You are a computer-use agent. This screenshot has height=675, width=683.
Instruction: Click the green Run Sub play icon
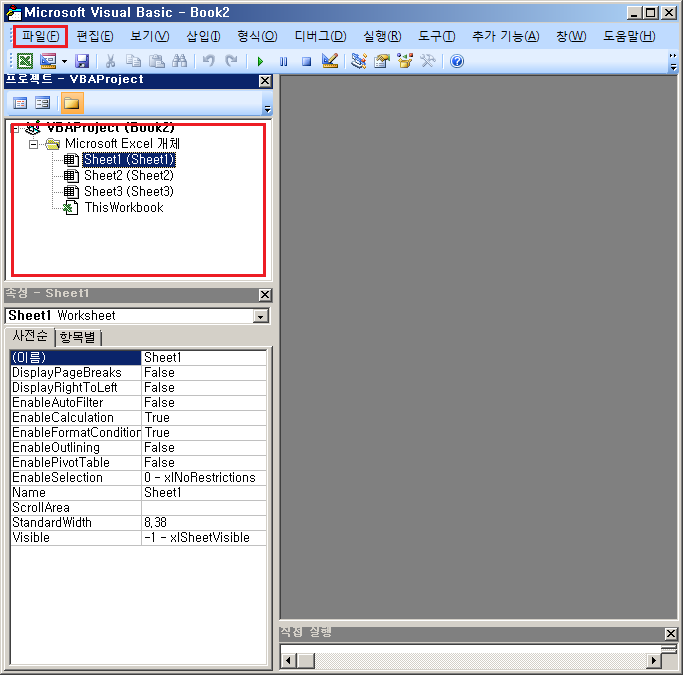point(260,61)
